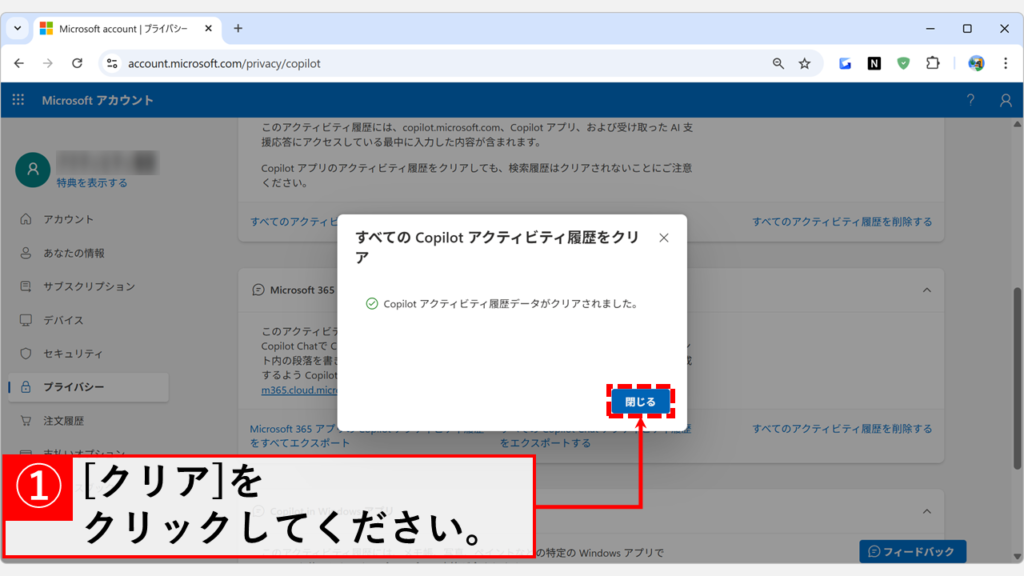Open the Chrome three-dot menu
This screenshot has height=576, width=1024.
point(1005,63)
